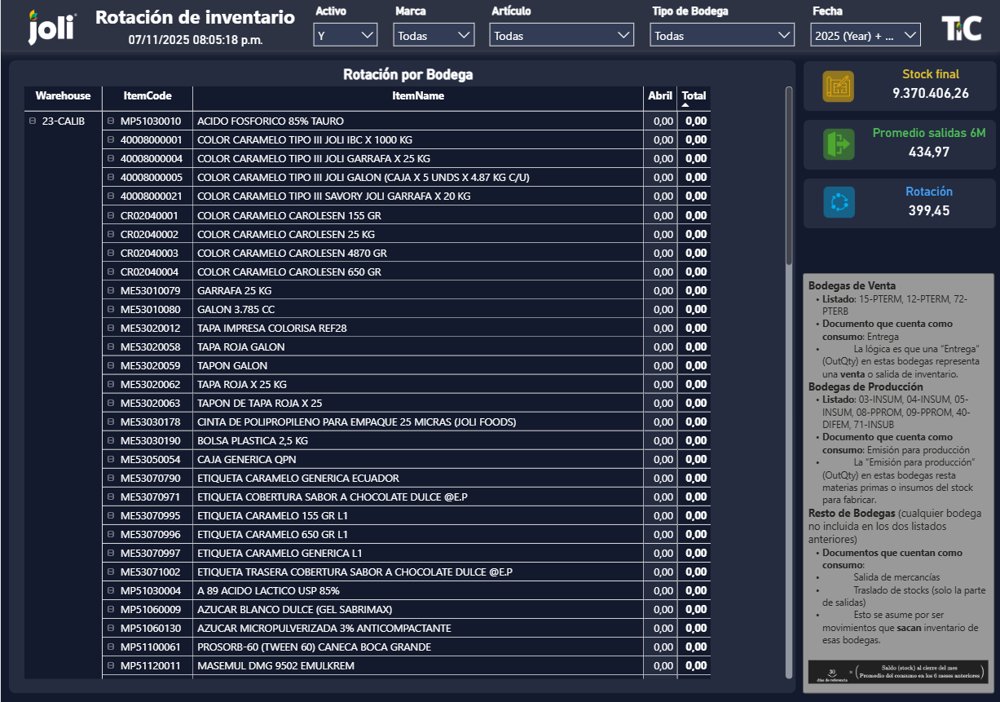
Task: Expand item row MP51030010
Action: coord(111,121)
